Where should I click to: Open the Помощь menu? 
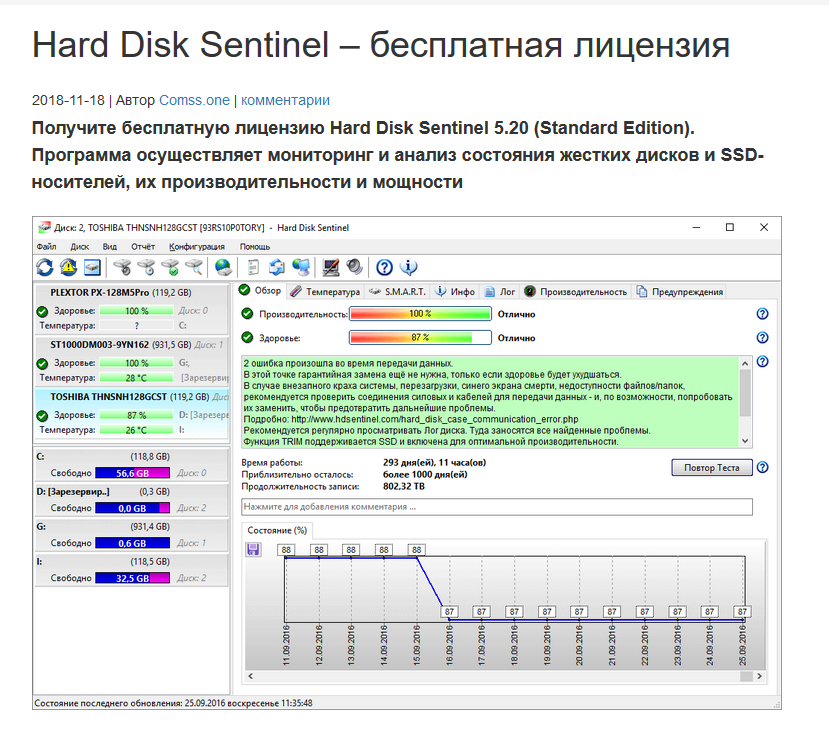coord(255,246)
